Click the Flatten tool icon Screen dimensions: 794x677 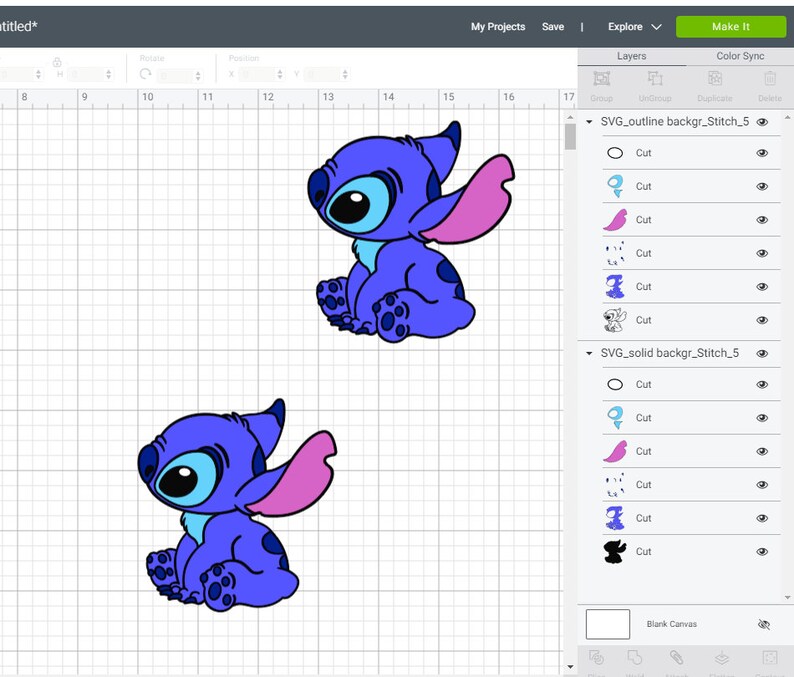tap(722, 658)
